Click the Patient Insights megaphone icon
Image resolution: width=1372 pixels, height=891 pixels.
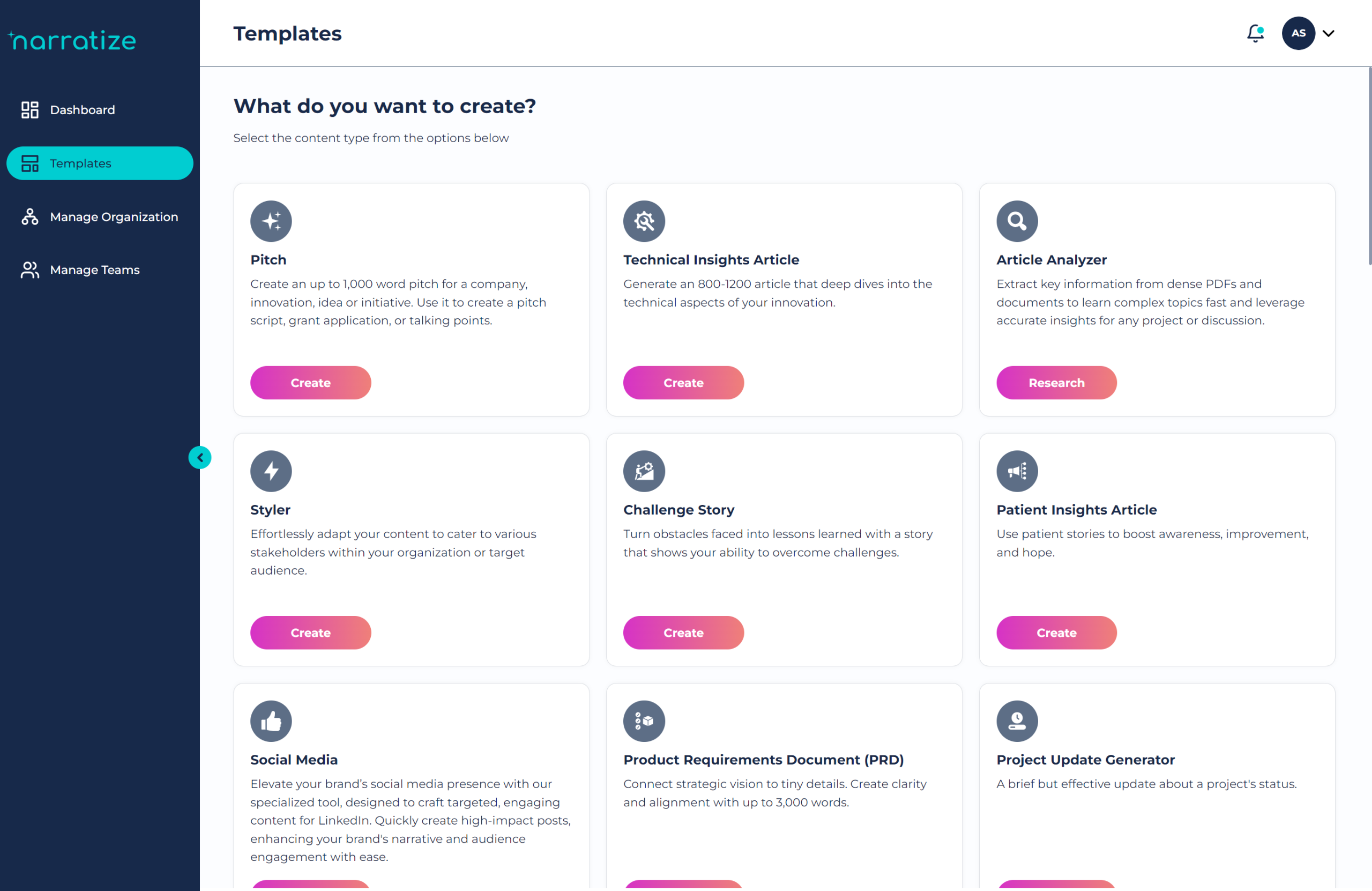click(x=1016, y=471)
